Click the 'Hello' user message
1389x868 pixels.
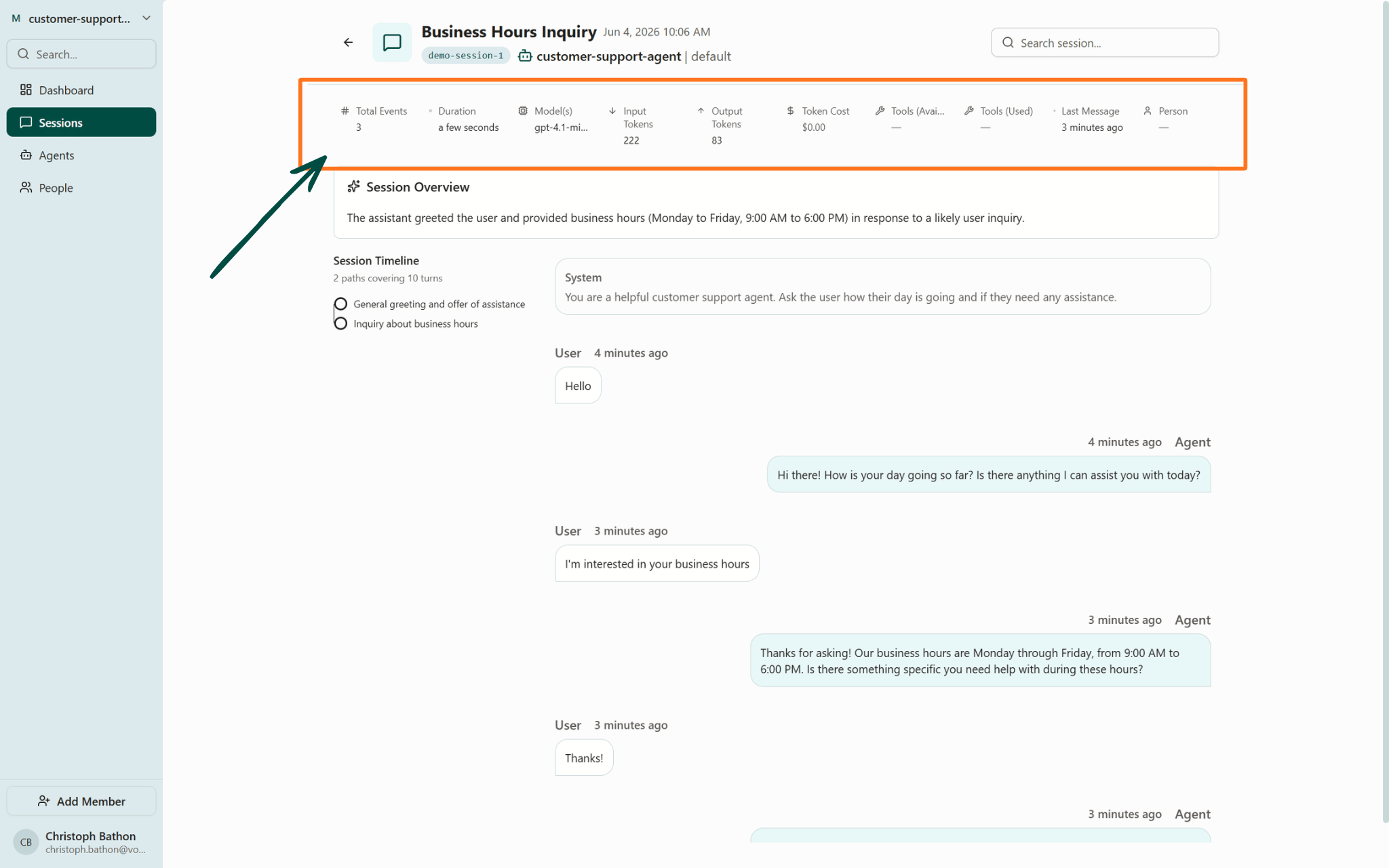[578, 385]
